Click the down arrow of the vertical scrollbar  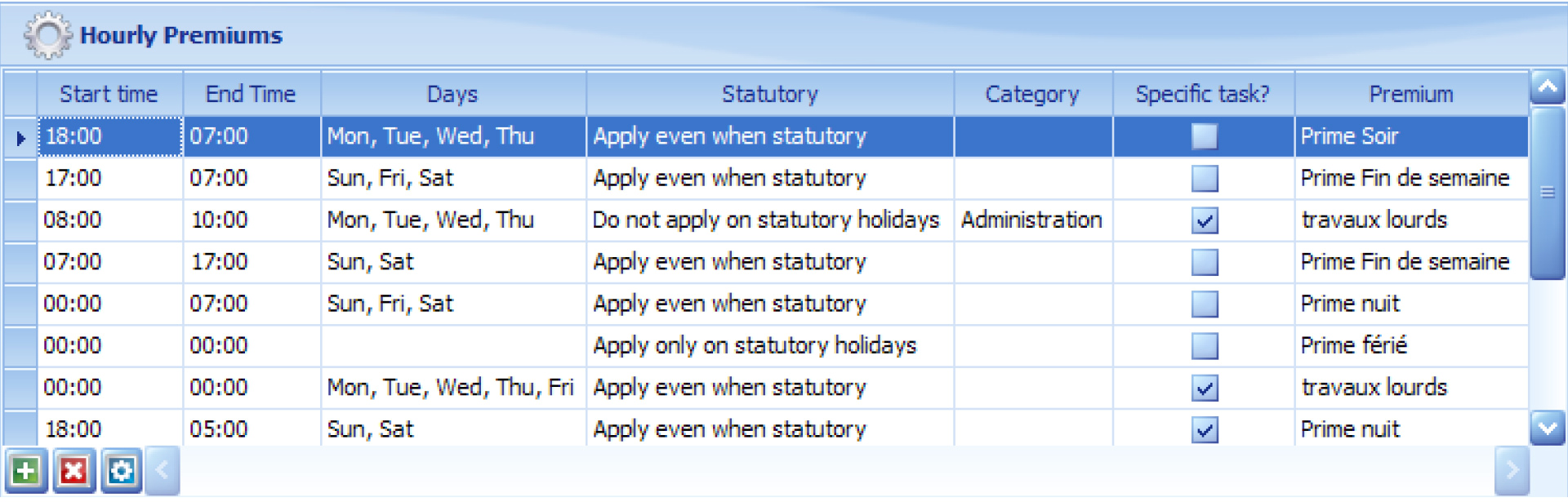coord(1548,428)
